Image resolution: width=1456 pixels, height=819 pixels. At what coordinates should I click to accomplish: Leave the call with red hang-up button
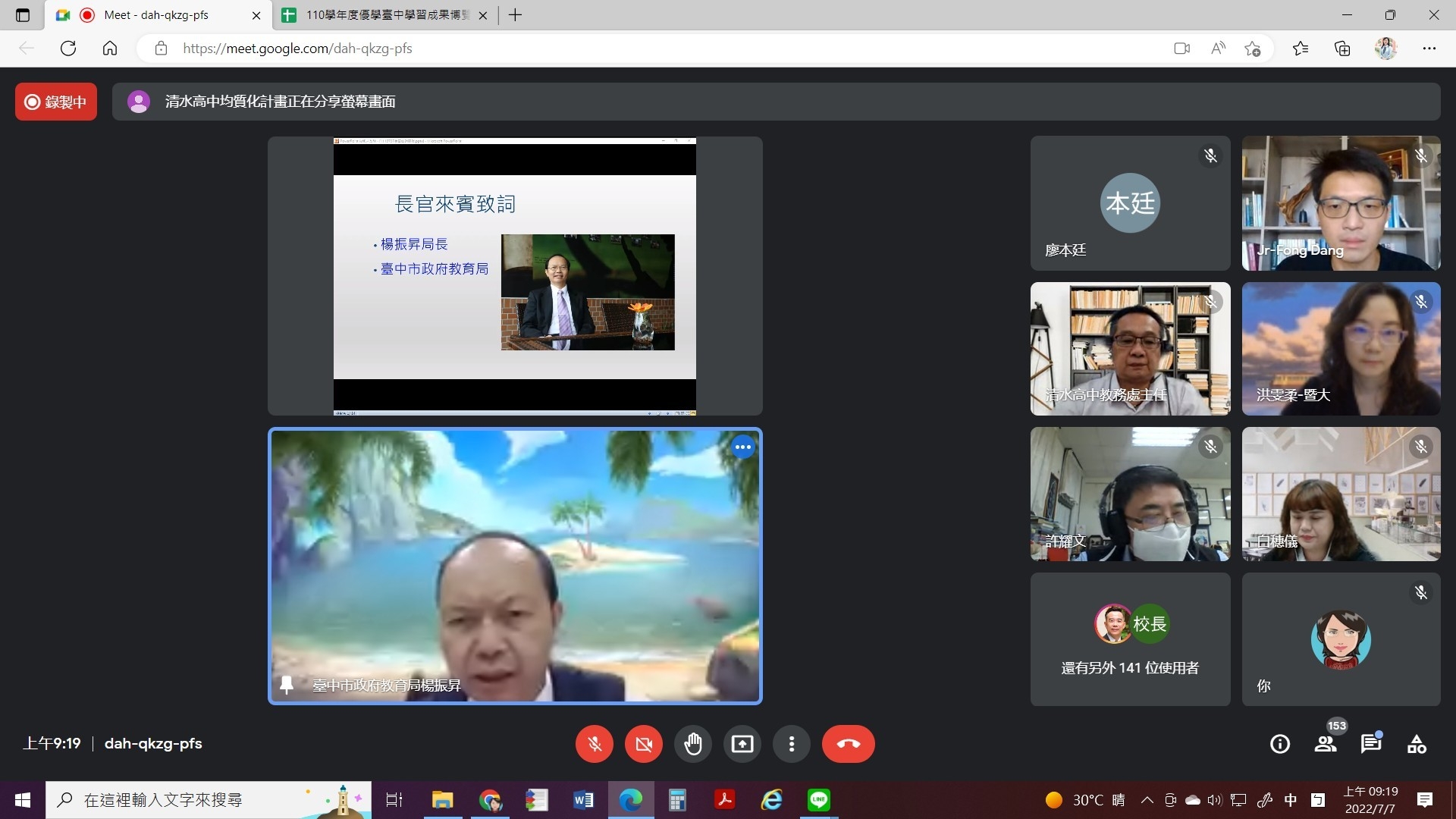[848, 744]
